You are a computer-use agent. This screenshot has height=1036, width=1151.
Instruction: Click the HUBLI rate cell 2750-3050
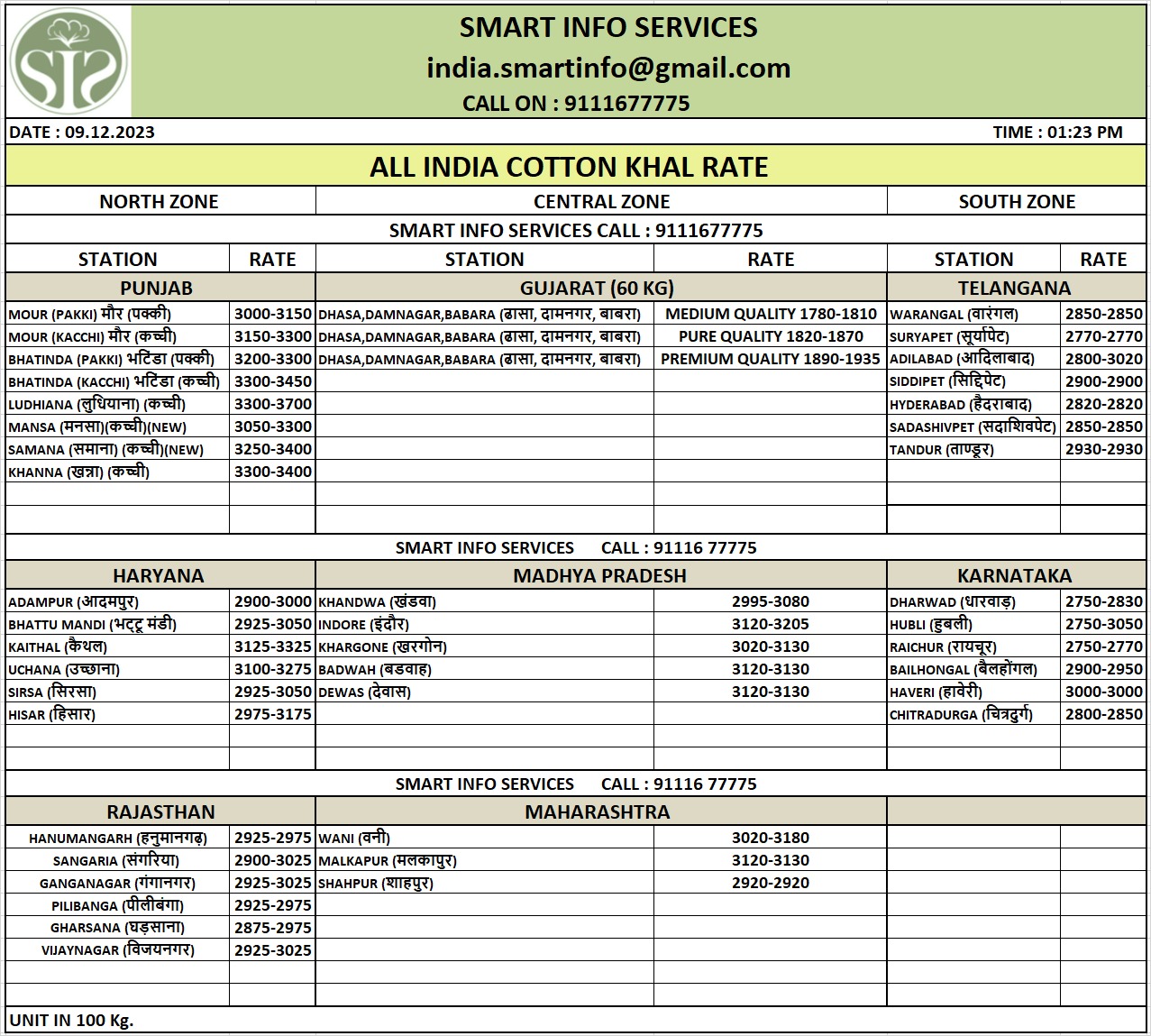[1103, 624]
